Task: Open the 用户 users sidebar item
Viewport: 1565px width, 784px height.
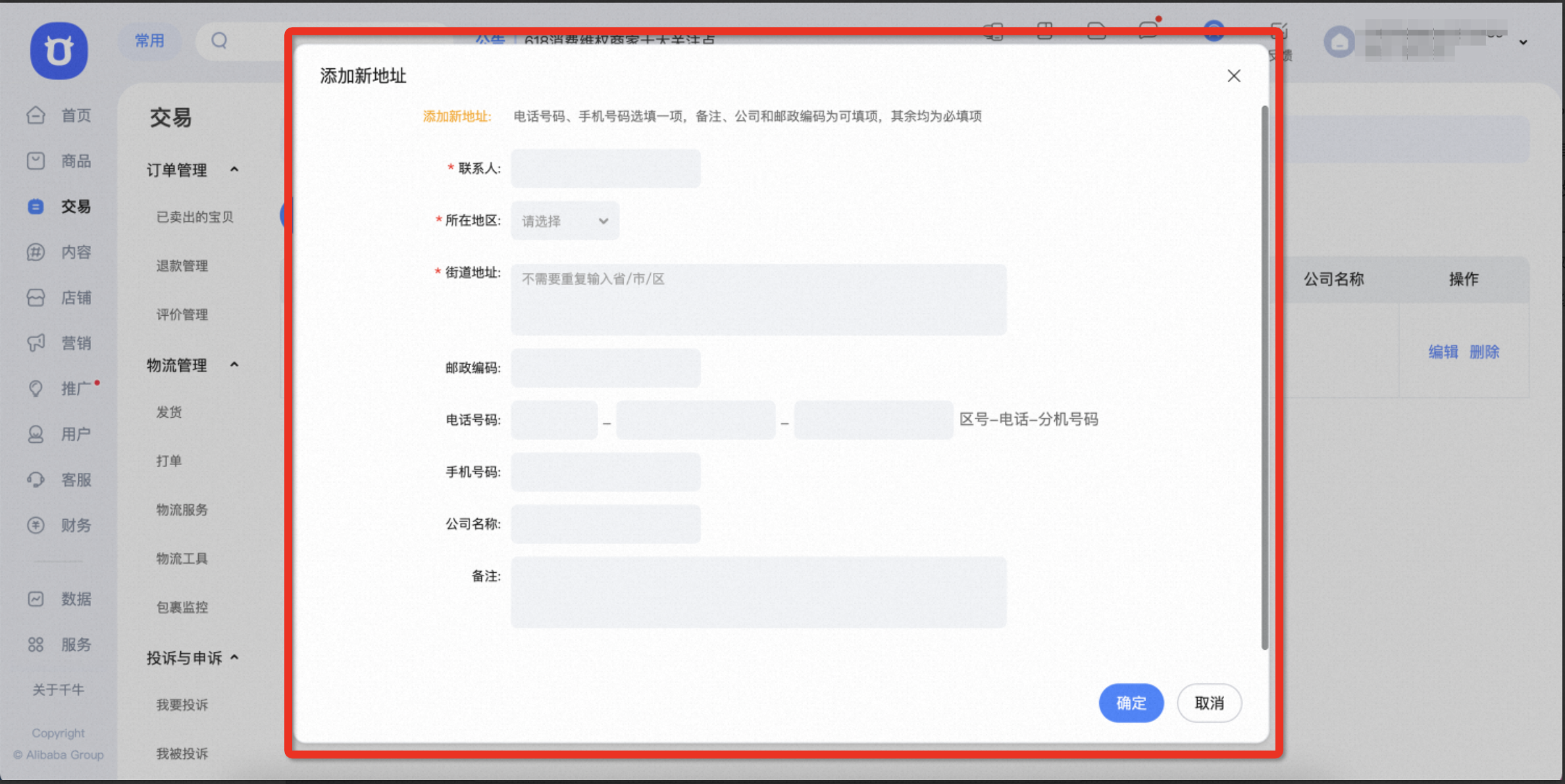Action: click(x=59, y=434)
